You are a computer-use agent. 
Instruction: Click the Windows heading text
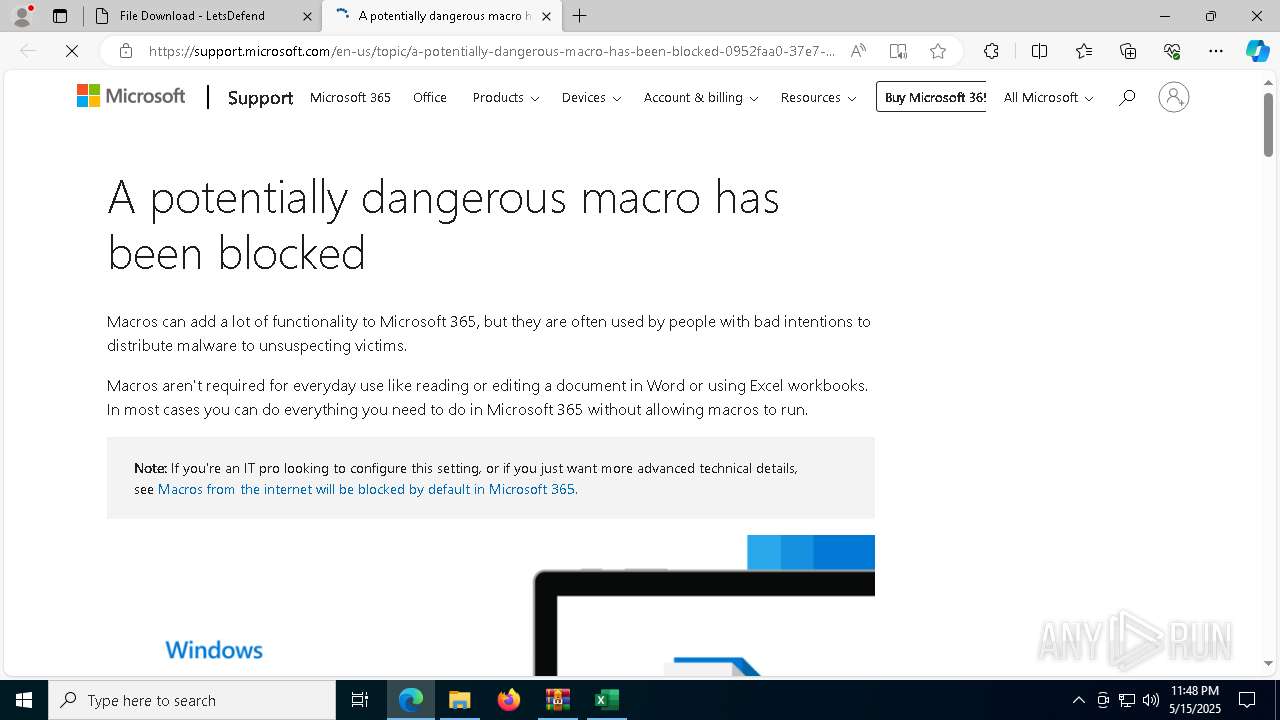click(214, 649)
